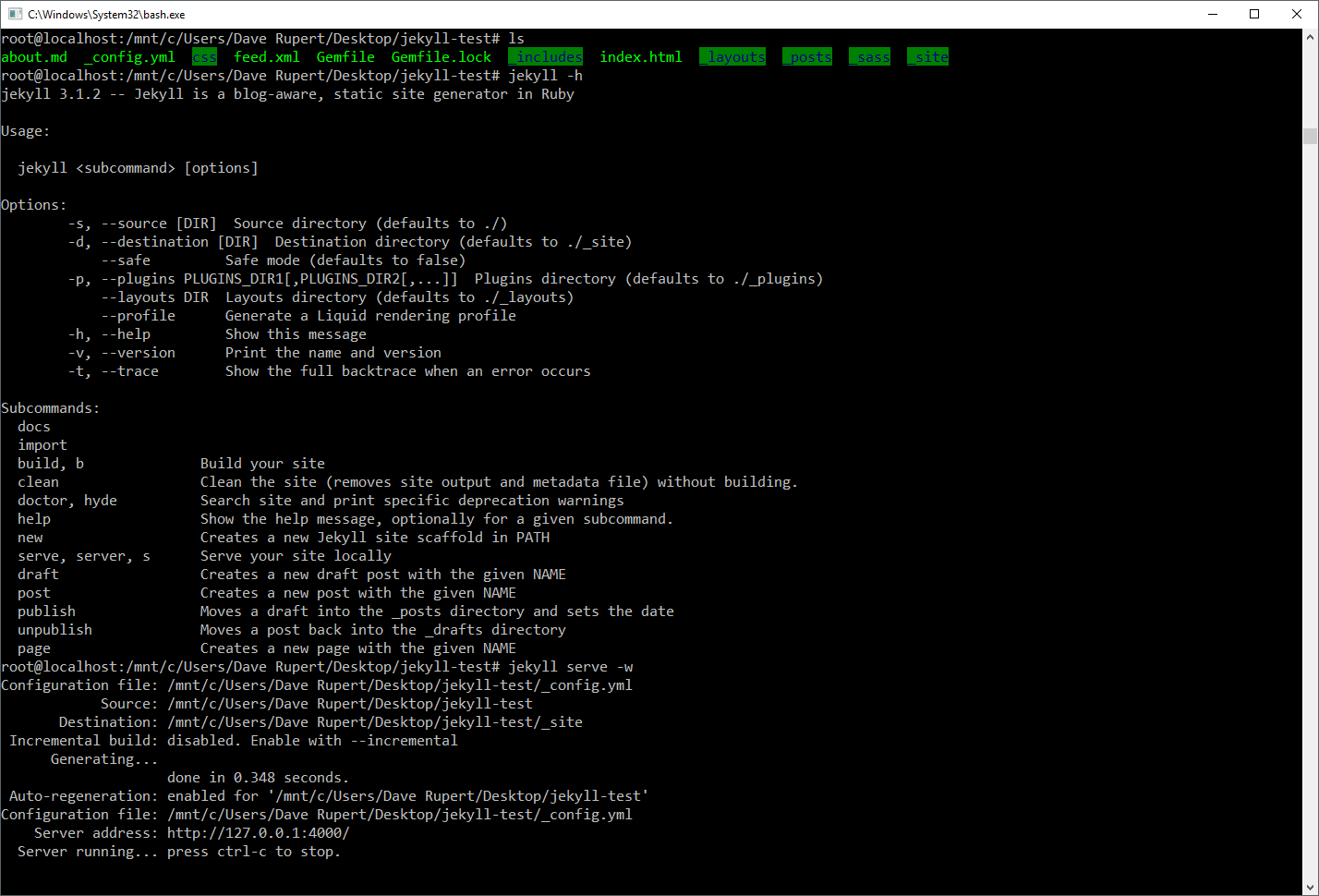Click the 'Auto-regeneration:' output label
The height and width of the screenshot is (896, 1319).
coord(84,796)
